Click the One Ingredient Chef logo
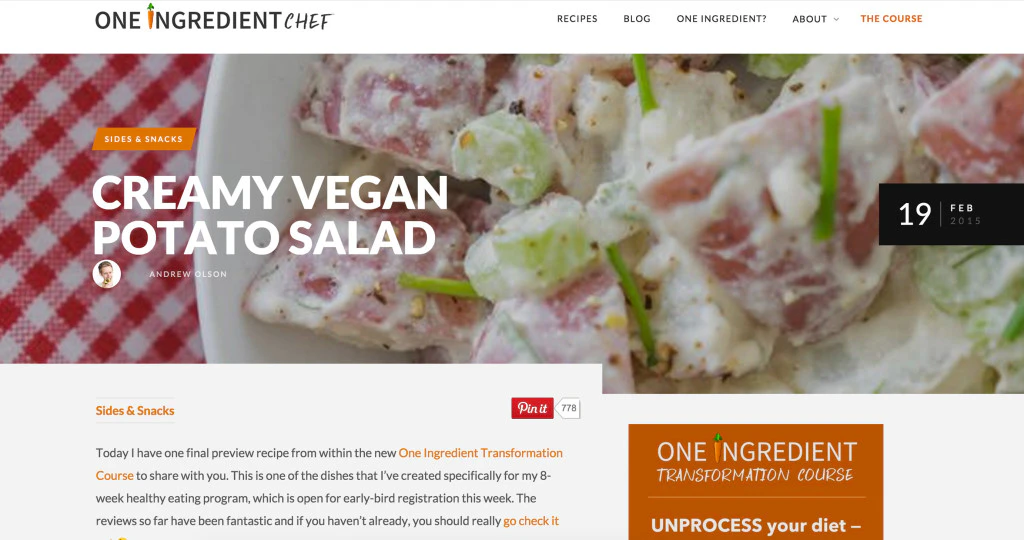1024x540 pixels. [x=214, y=18]
